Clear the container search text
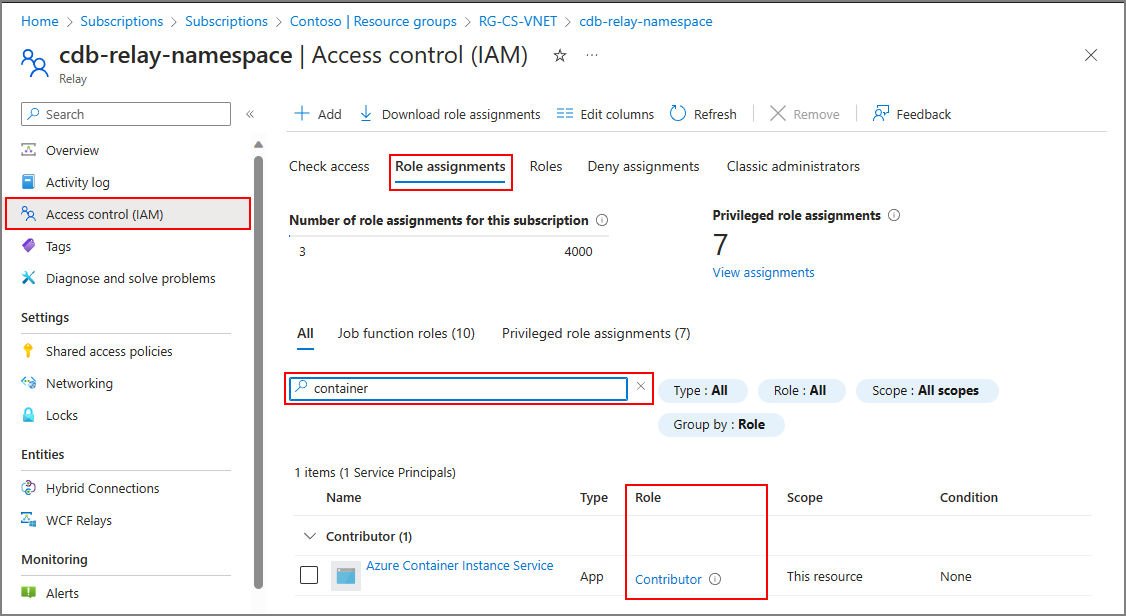 [x=640, y=388]
